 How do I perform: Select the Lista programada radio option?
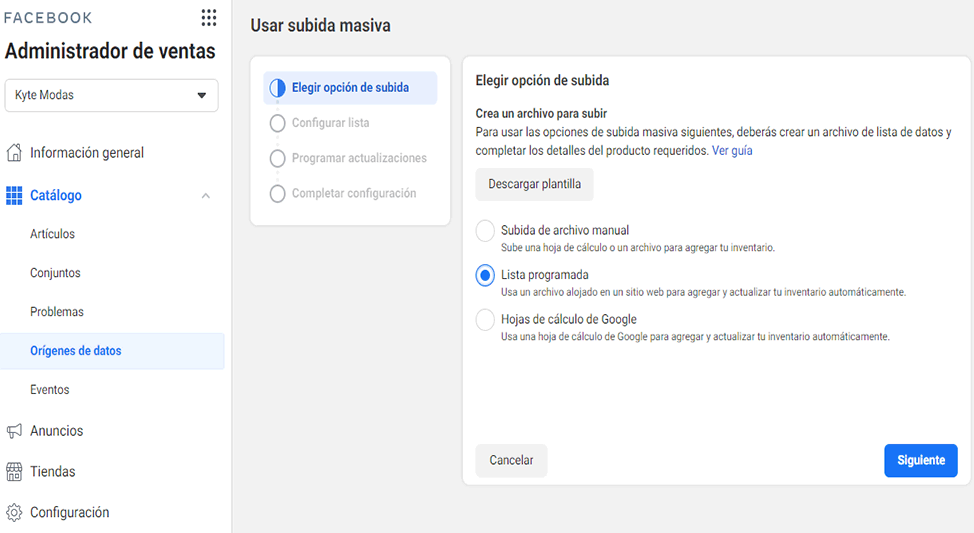tap(485, 275)
